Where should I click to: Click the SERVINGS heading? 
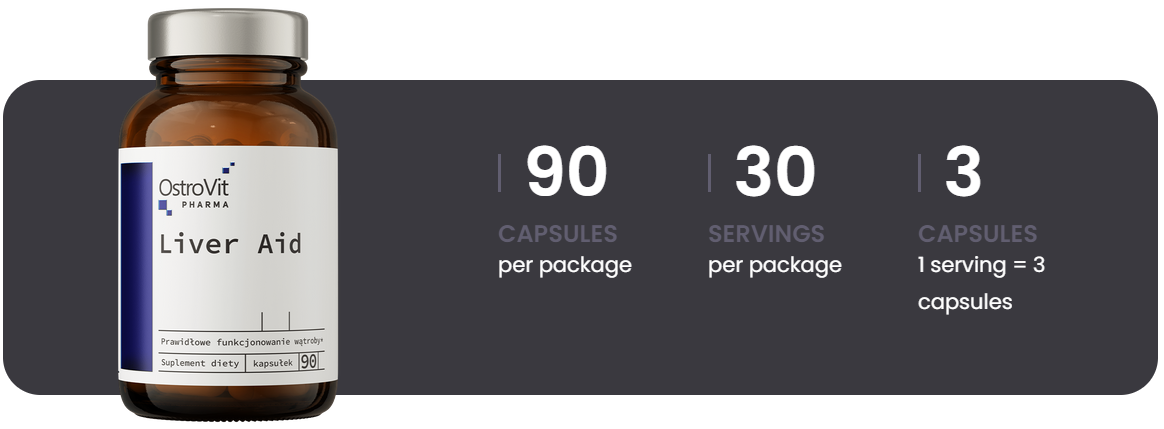tap(766, 234)
